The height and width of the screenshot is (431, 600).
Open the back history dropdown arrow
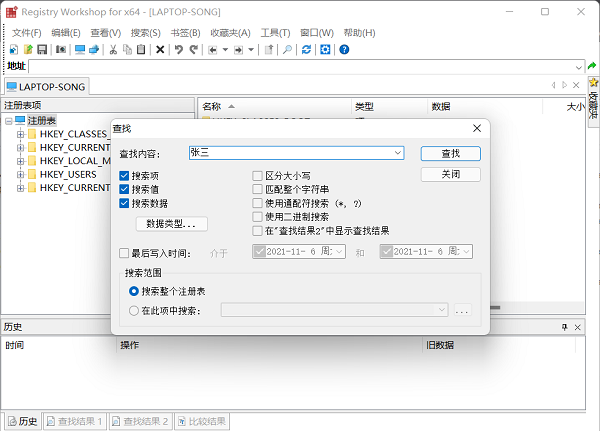coord(225,50)
